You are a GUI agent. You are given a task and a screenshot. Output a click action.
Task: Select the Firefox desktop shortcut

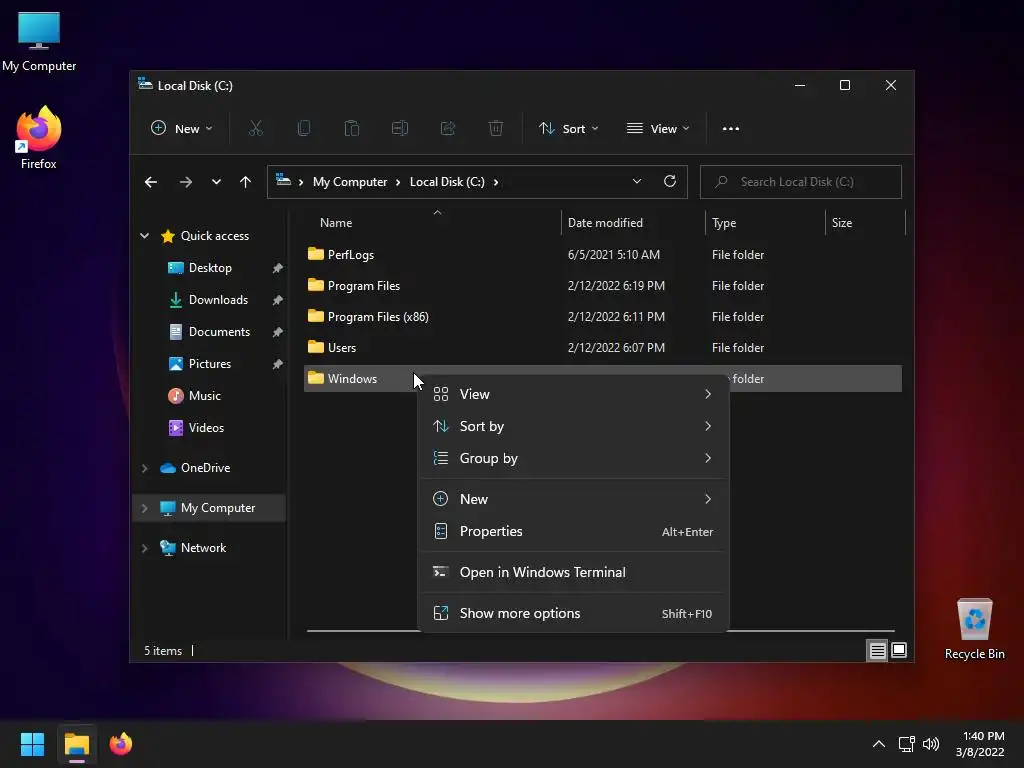(x=39, y=138)
